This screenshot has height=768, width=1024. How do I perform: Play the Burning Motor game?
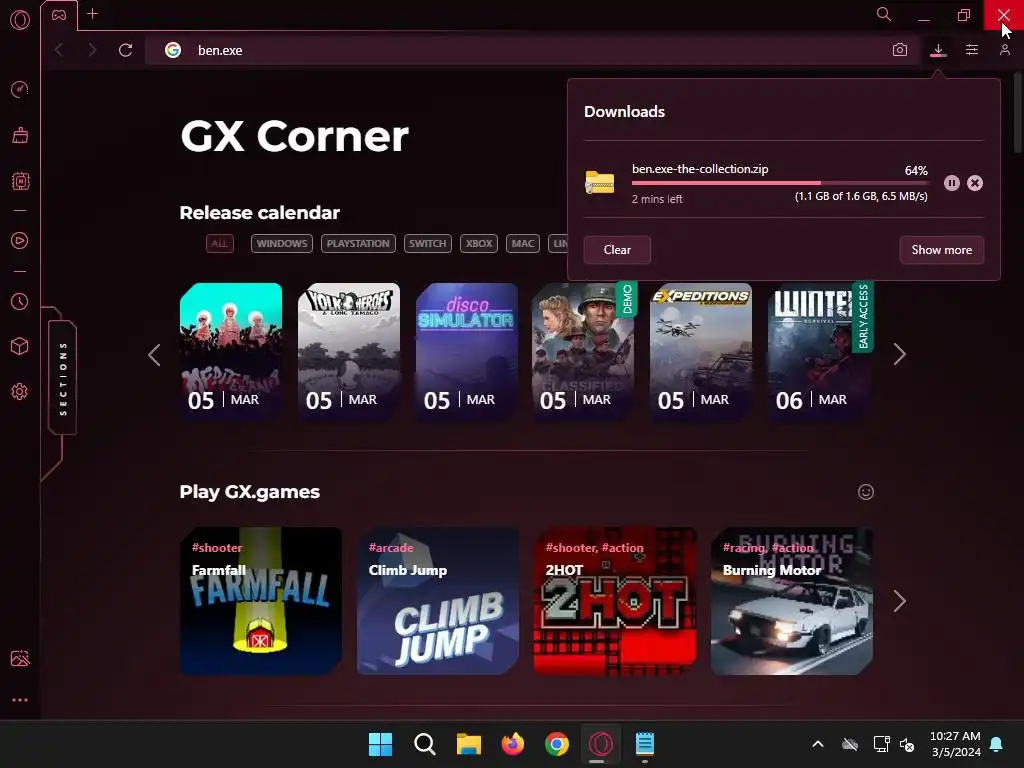(792, 601)
